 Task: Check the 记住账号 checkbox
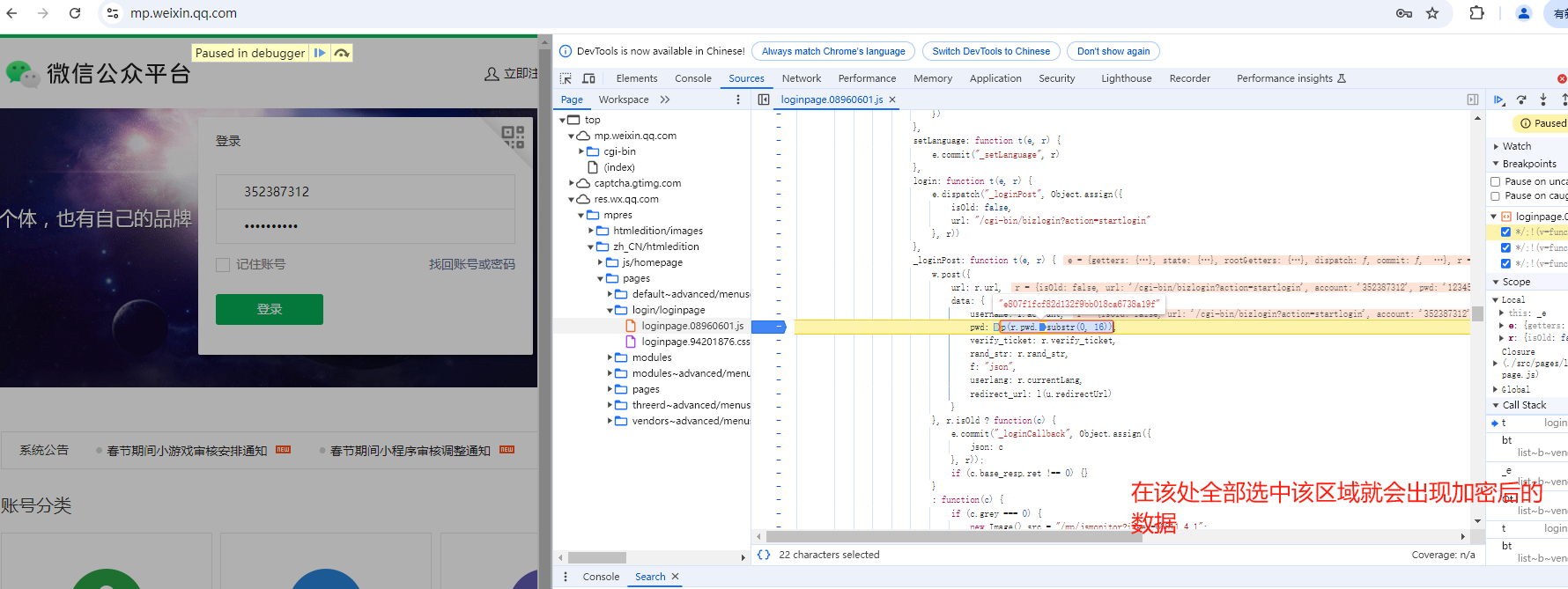point(223,264)
